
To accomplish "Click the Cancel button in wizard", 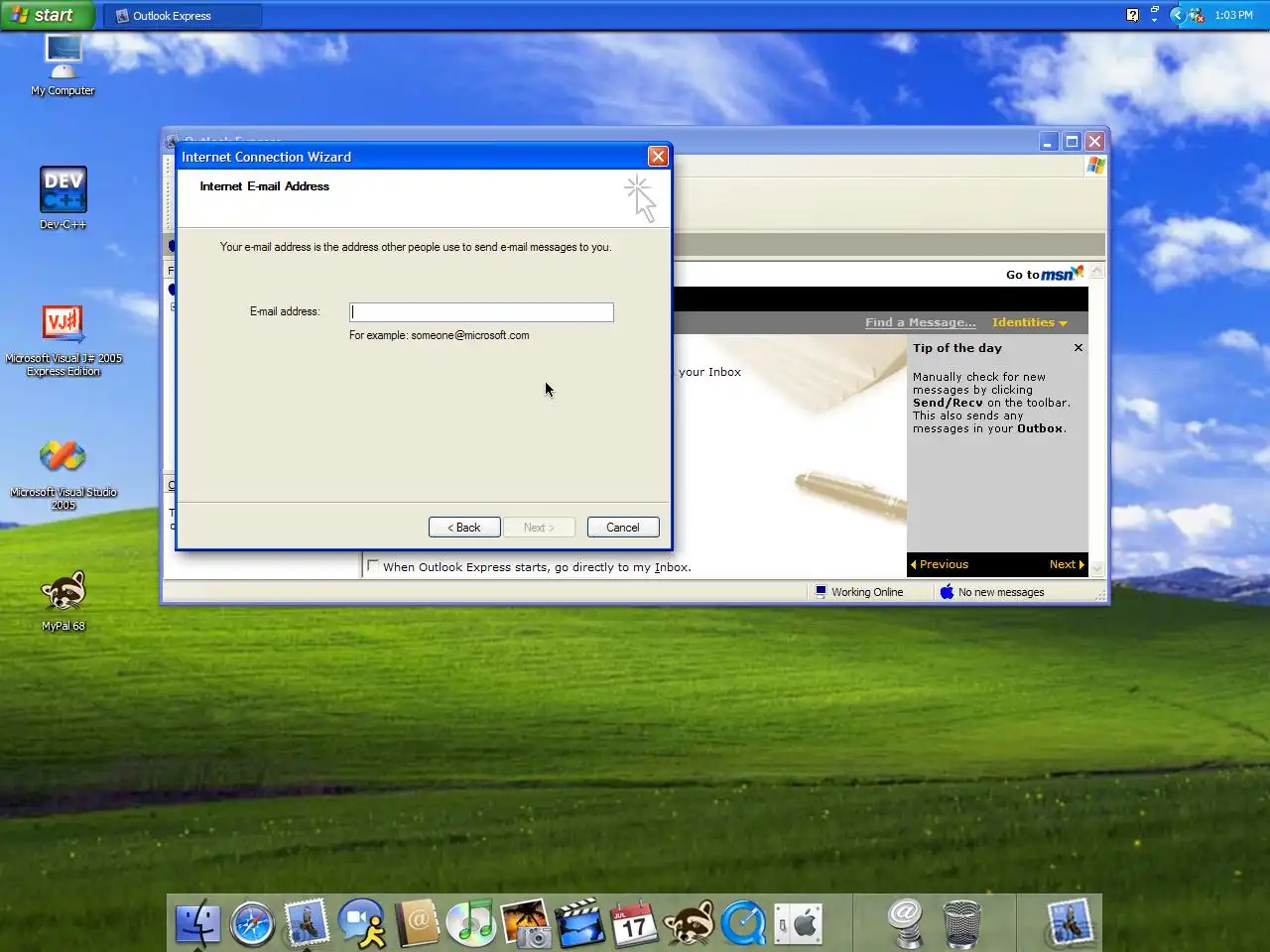I will (623, 528).
